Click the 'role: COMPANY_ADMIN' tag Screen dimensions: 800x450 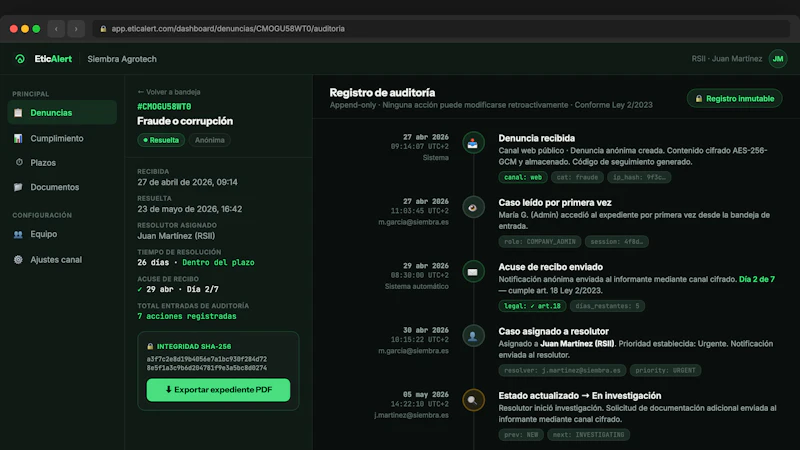(540, 241)
